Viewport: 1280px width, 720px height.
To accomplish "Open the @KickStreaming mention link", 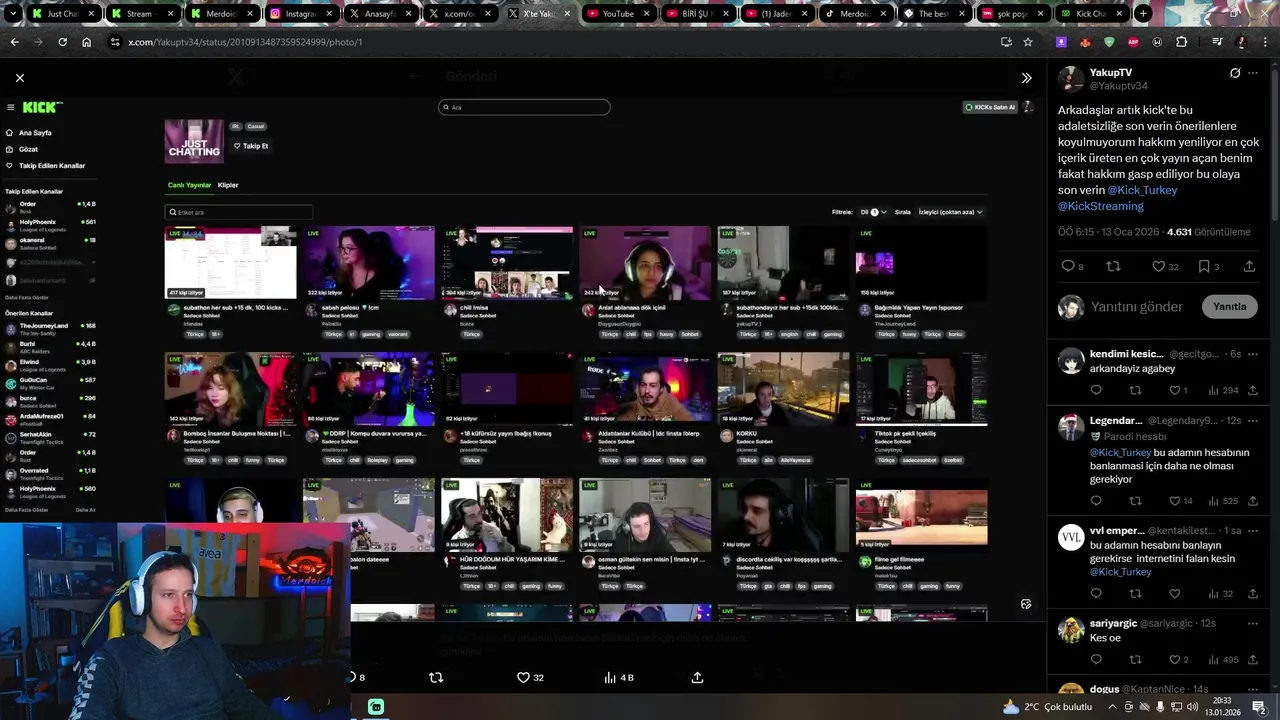I will point(1100,206).
